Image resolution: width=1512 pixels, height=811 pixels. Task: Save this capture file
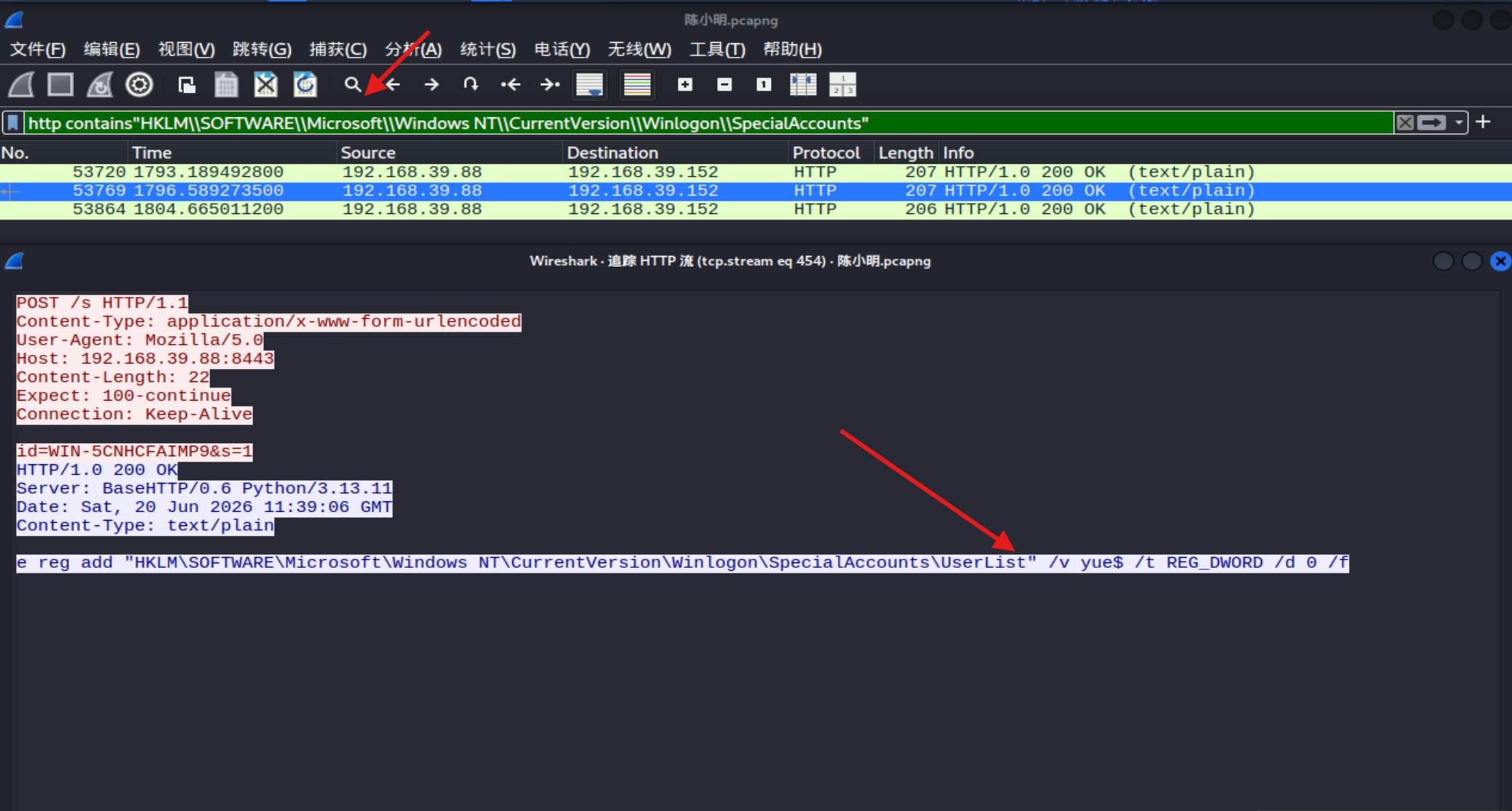pyautogui.click(x=226, y=85)
